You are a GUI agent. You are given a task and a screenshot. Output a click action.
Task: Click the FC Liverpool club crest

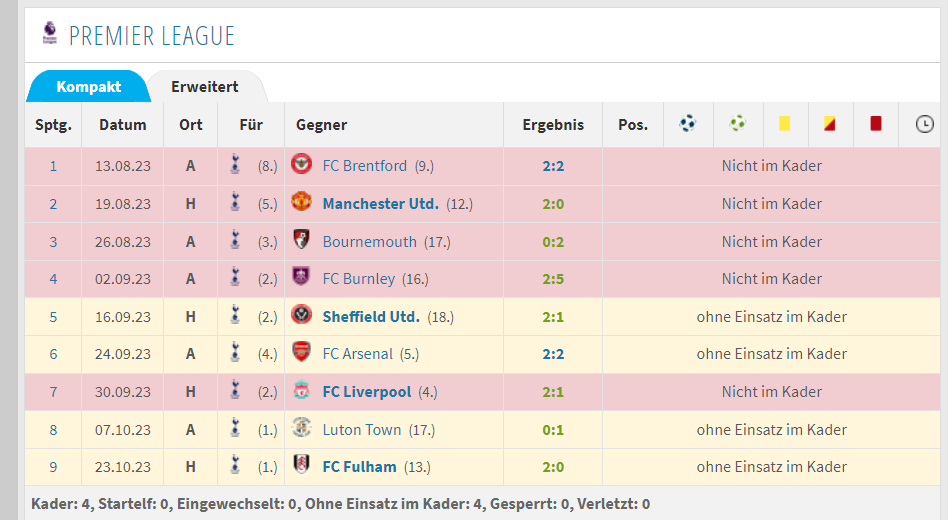click(x=301, y=391)
